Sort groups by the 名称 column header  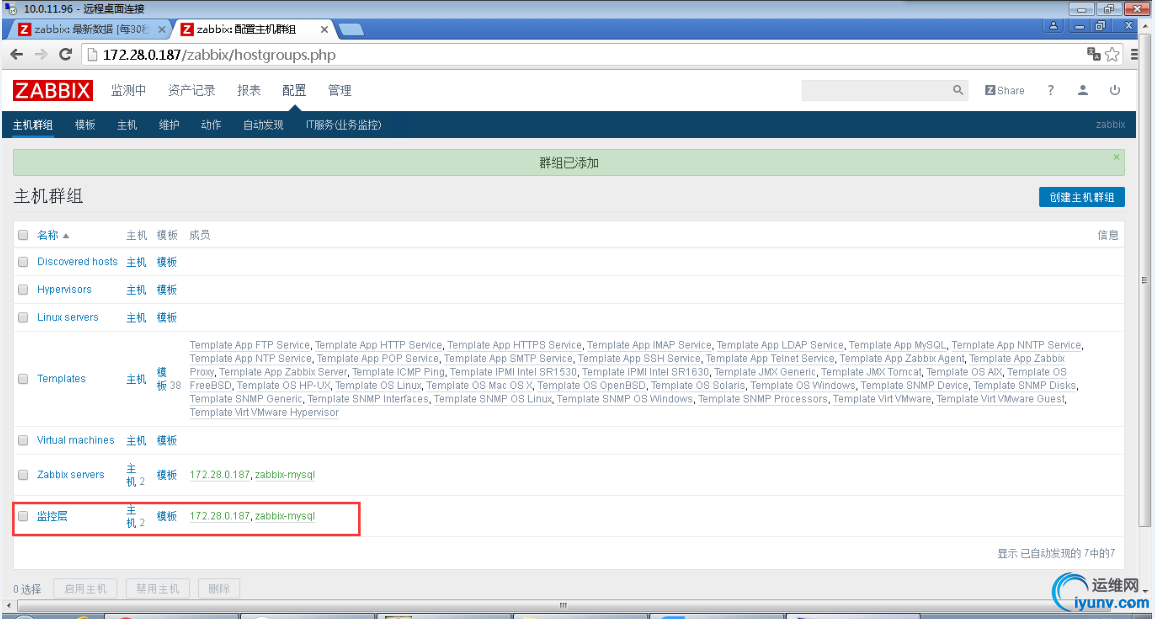(48, 235)
